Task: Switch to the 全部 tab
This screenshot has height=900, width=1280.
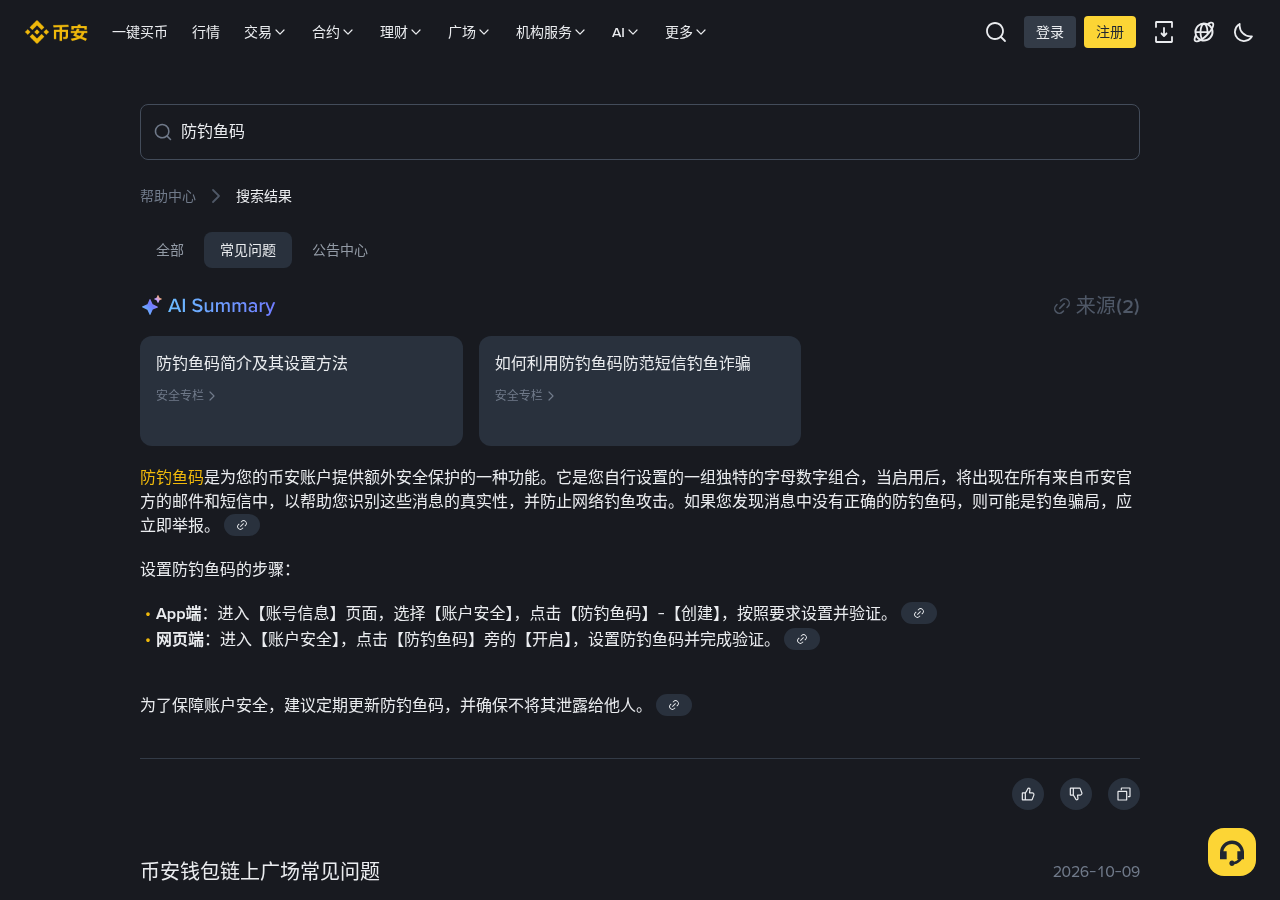Action: pyautogui.click(x=170, y=250)
